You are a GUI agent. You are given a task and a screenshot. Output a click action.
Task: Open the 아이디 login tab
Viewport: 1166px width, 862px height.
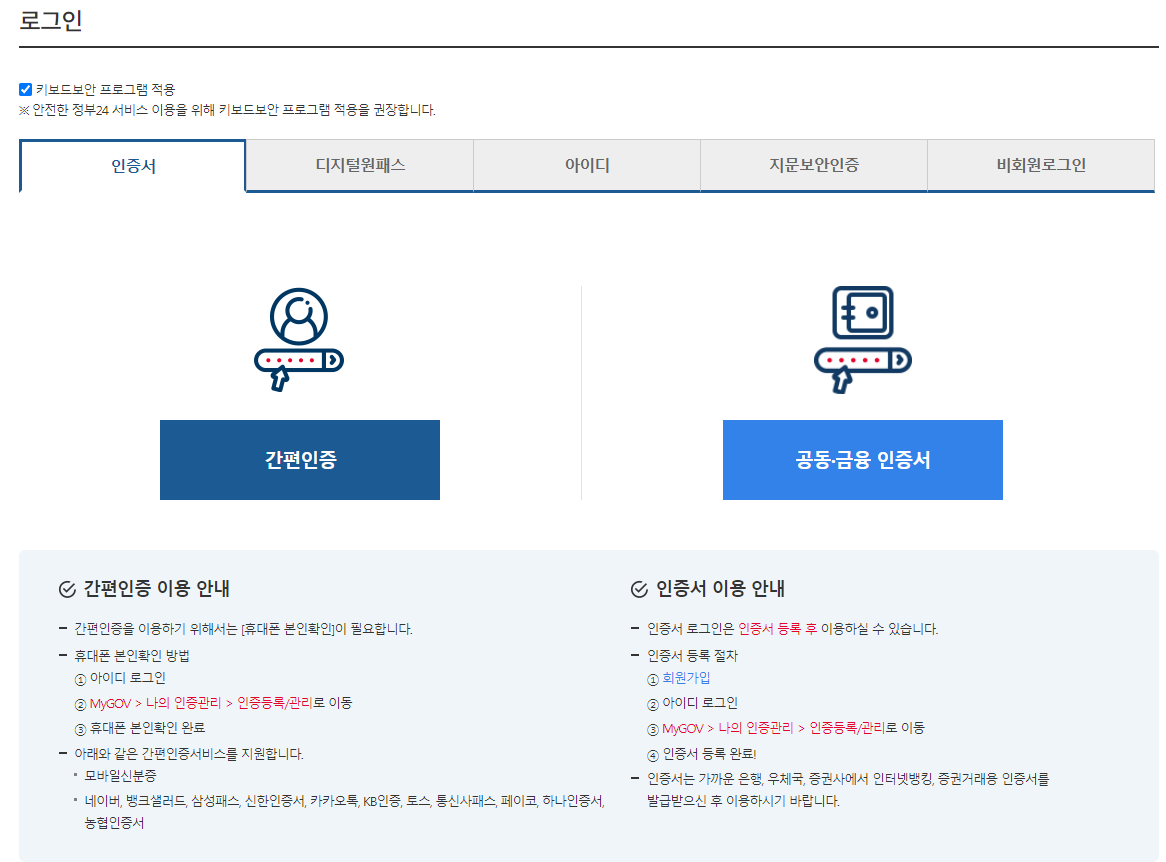pos(586,165)
